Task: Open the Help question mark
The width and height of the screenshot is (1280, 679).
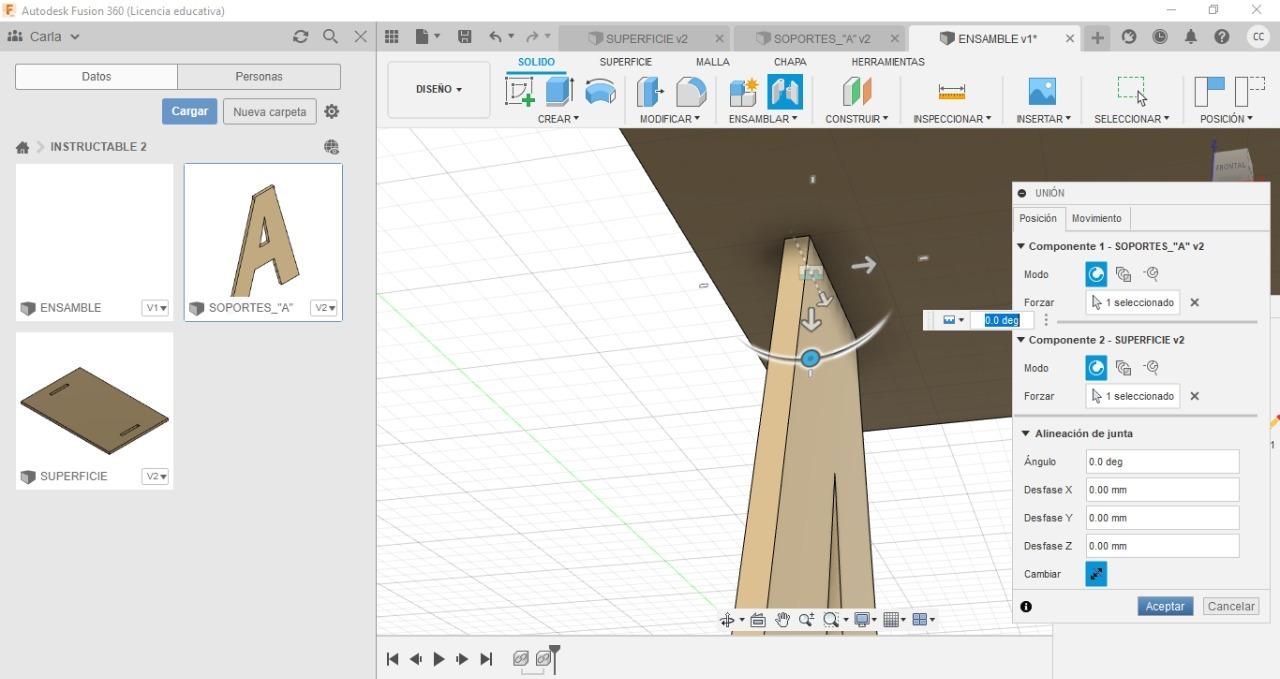Action: pyautogui.click(x=1222, y=36)
